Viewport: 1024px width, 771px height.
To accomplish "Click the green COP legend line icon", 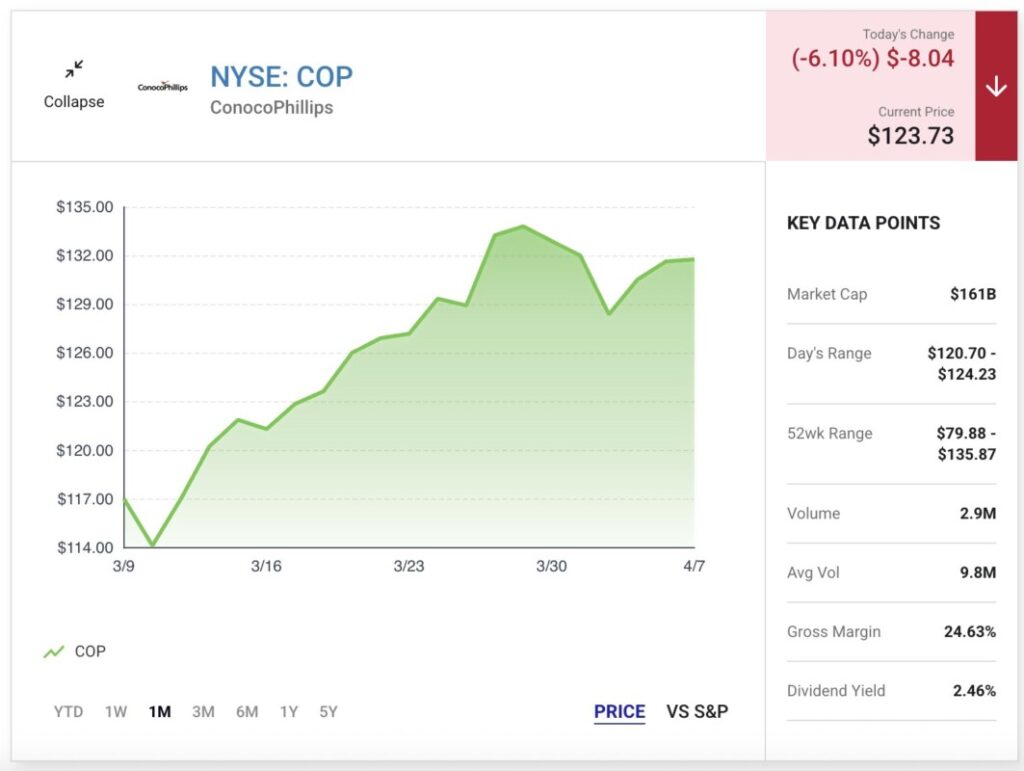I will [x=54, y=652].
